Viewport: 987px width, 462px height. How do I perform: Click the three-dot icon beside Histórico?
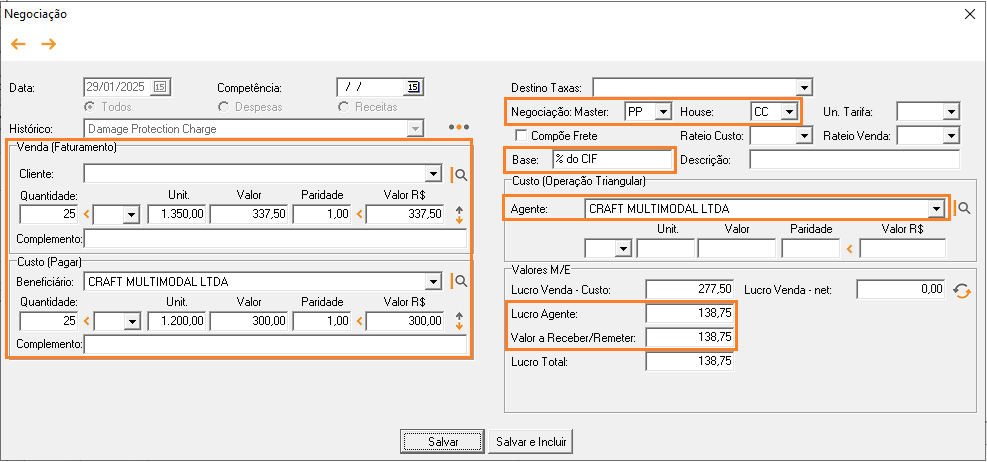[459, 127]
